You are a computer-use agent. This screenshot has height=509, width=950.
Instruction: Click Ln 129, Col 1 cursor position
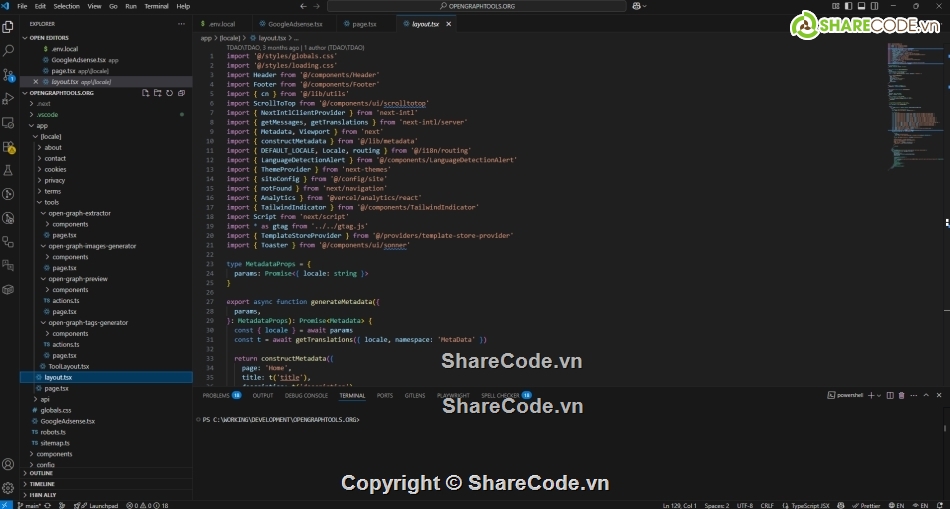click(x=680, y=505)
